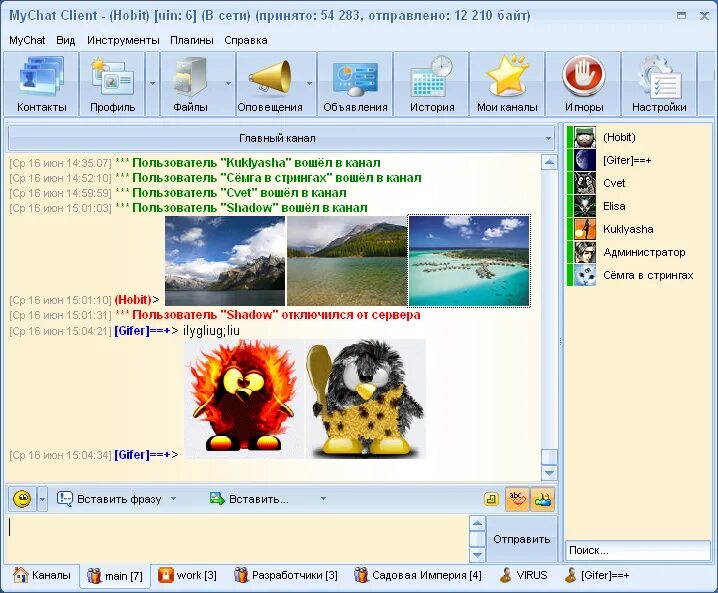The height and width of the screenshot is (593, 718).
Task: Click the Cvet user avatar
Action: point(585,183)
